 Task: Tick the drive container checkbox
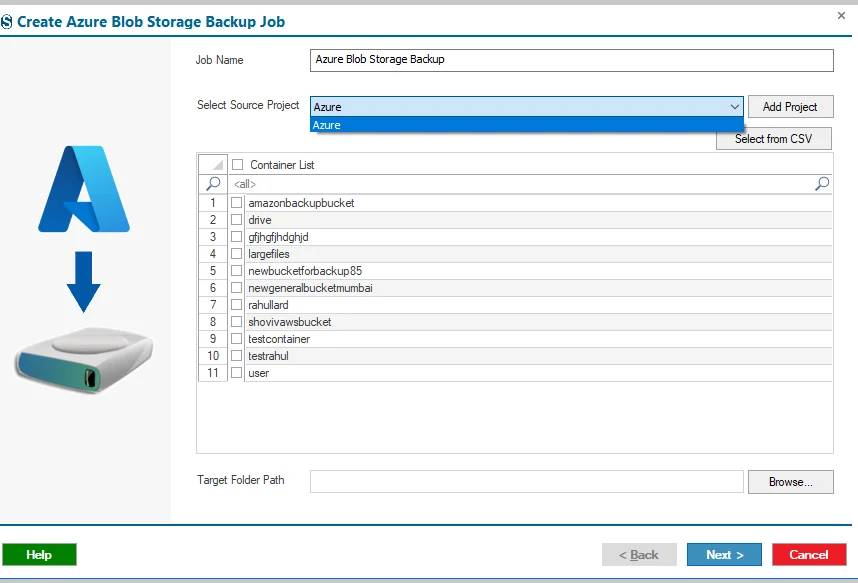pyautogui.click(x=236, y=220)
